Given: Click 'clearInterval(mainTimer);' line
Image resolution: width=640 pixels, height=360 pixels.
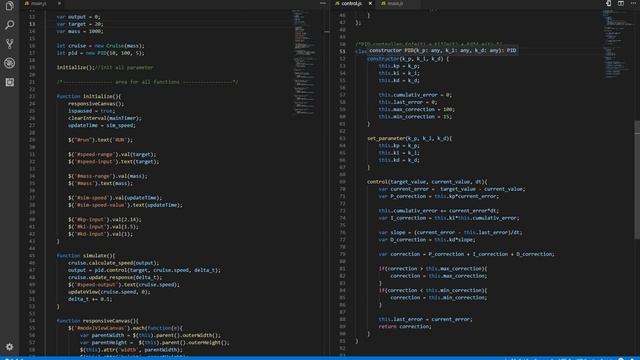Looking at the screenshot, I should pos(105,118).
